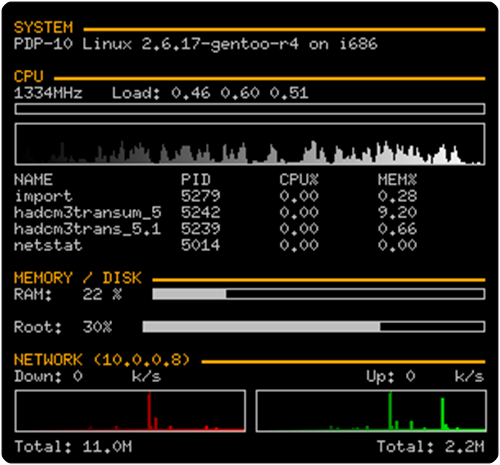
Task: Click the Root: 30% label
Action: [63, 327]
